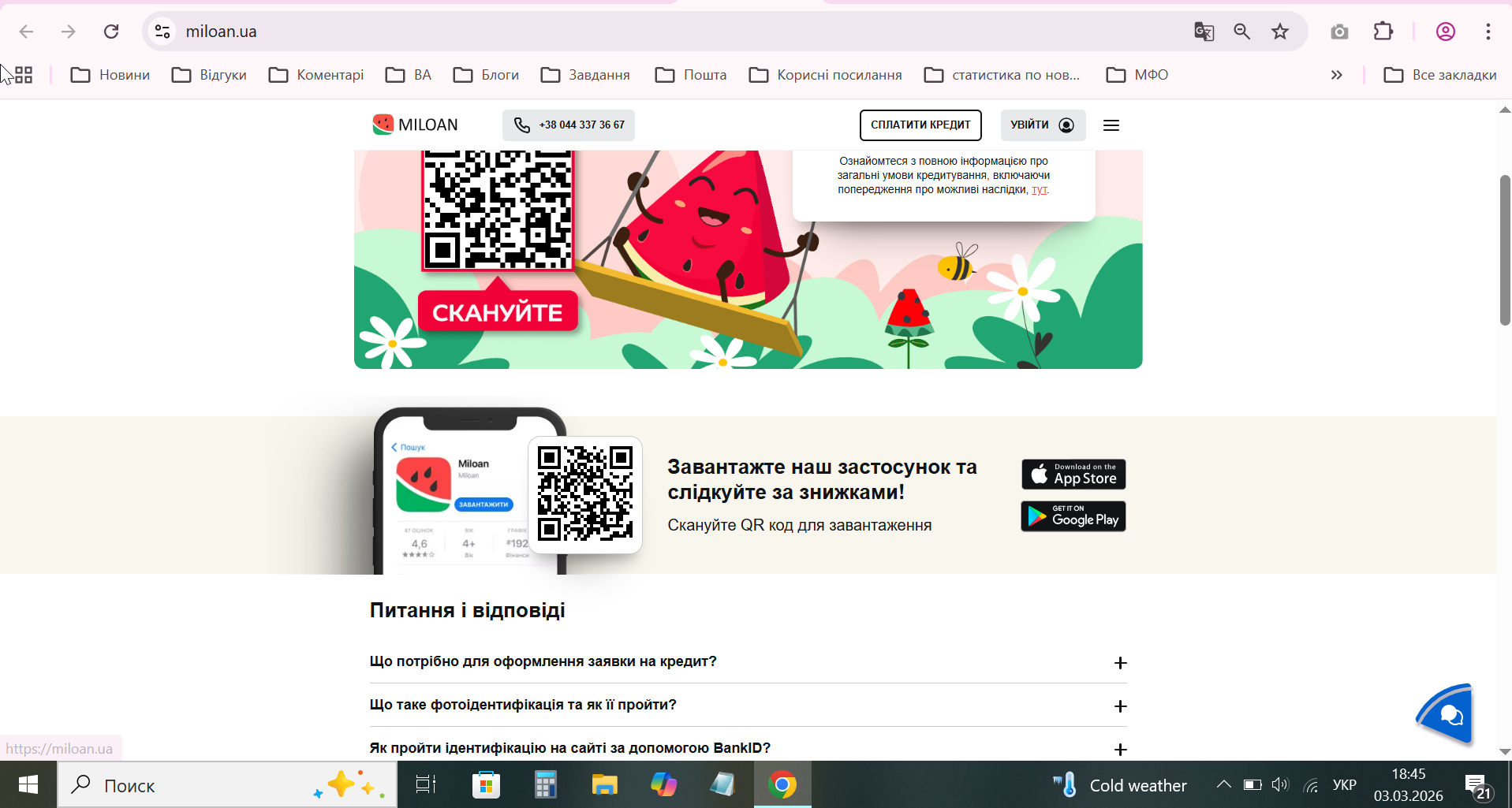Viewport: 1512px width, 808px height.
Task: Open Microsoft Store from taskbar
Action: pos(486,785)
